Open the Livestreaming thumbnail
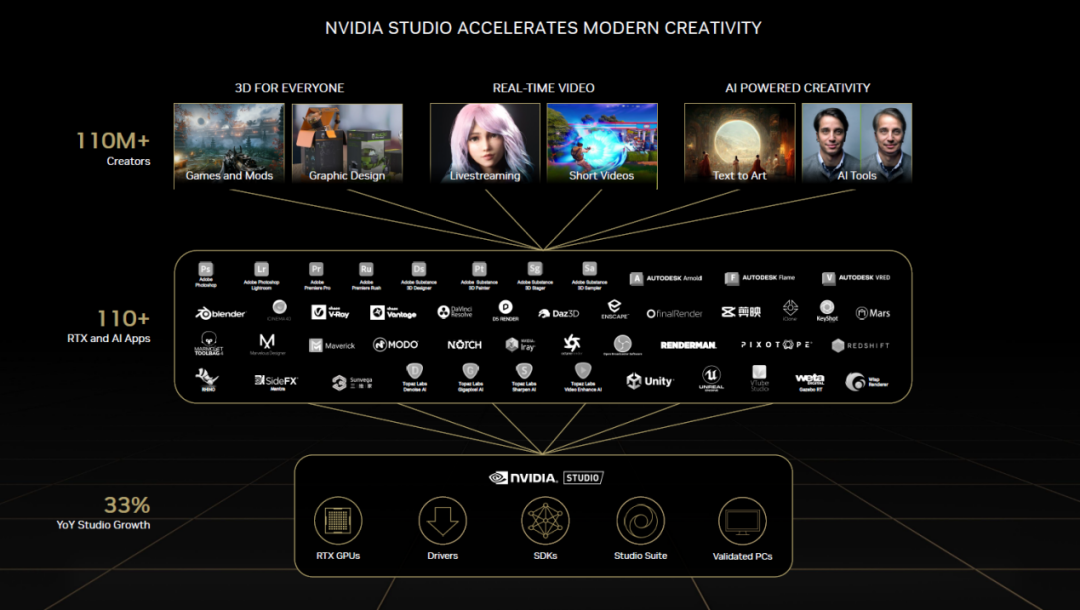Screen dimensions: 1080x610 tap(485, 143)
